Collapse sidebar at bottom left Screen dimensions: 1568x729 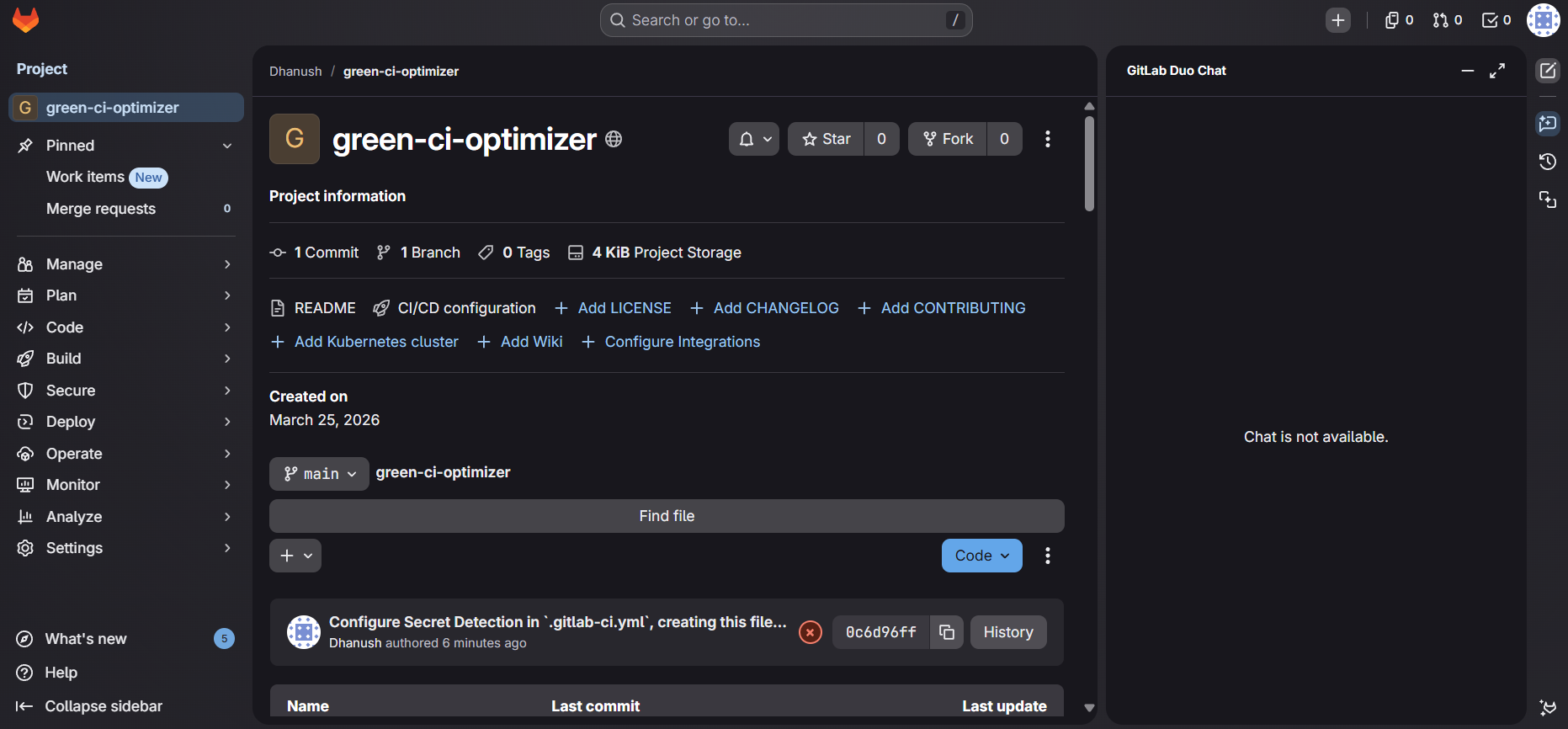tap(89, 706)
